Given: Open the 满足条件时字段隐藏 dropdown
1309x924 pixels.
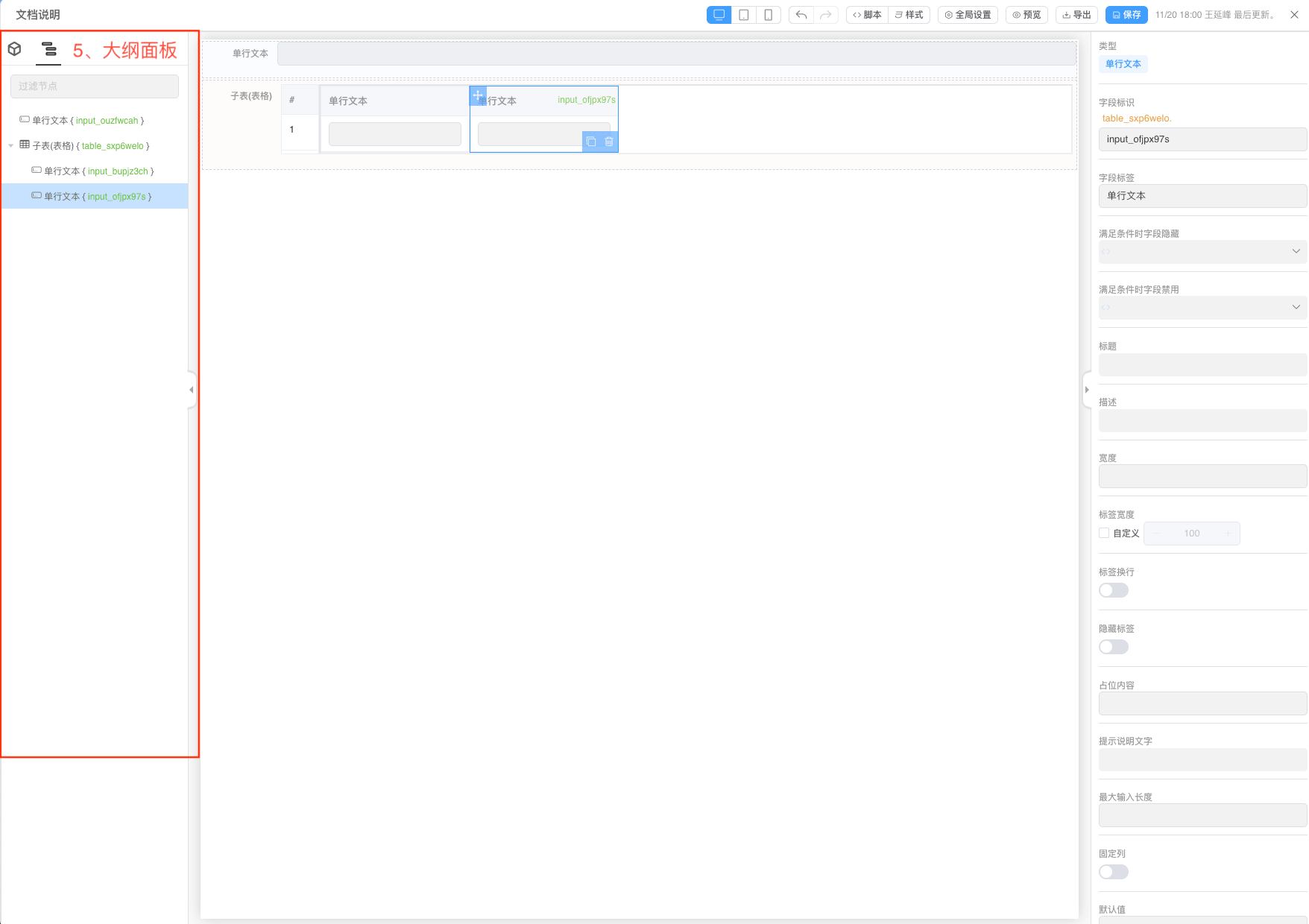Looking at the screenshot, I should (1202, 252).
